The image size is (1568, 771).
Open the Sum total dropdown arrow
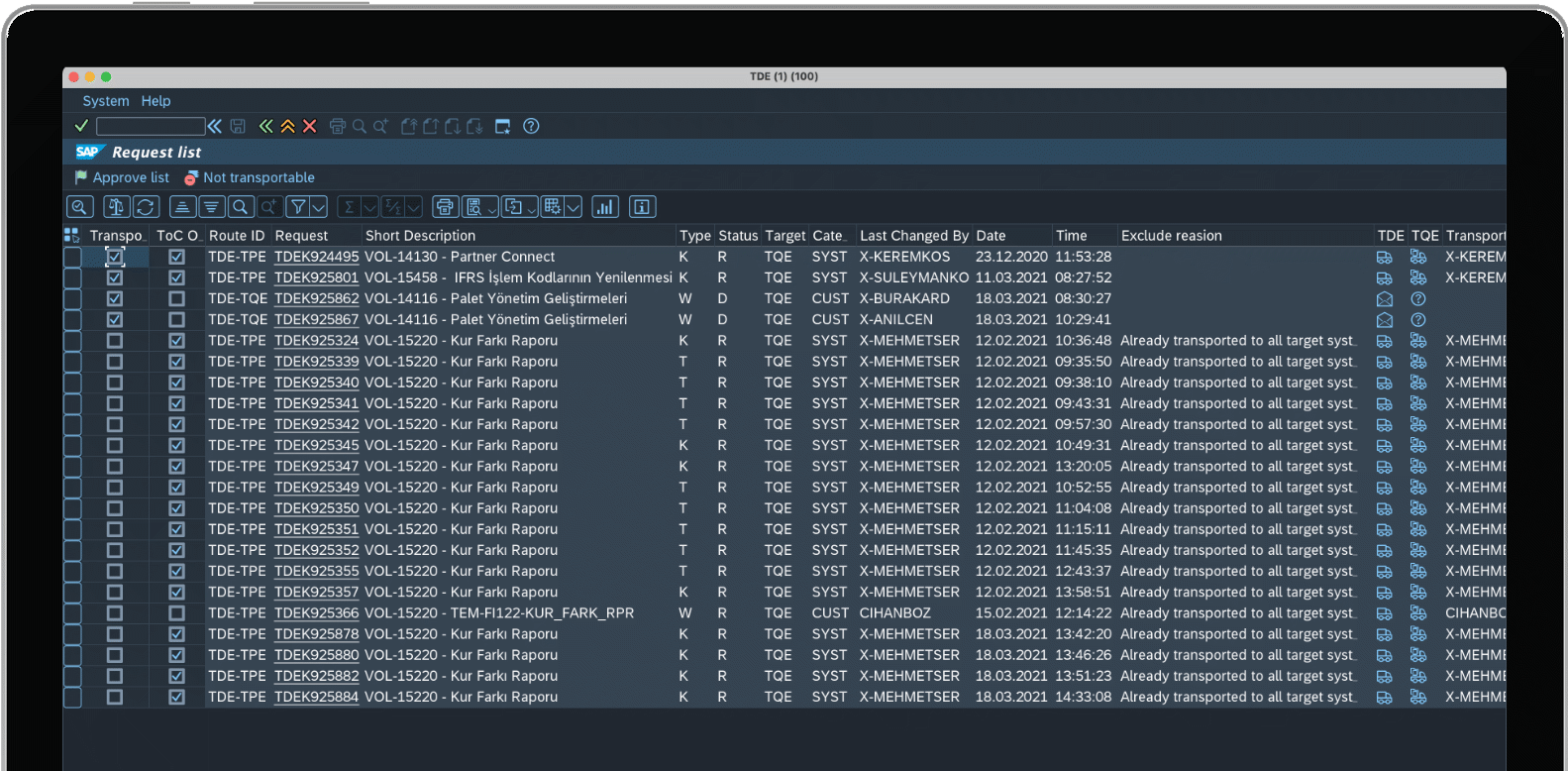(369, 206)
